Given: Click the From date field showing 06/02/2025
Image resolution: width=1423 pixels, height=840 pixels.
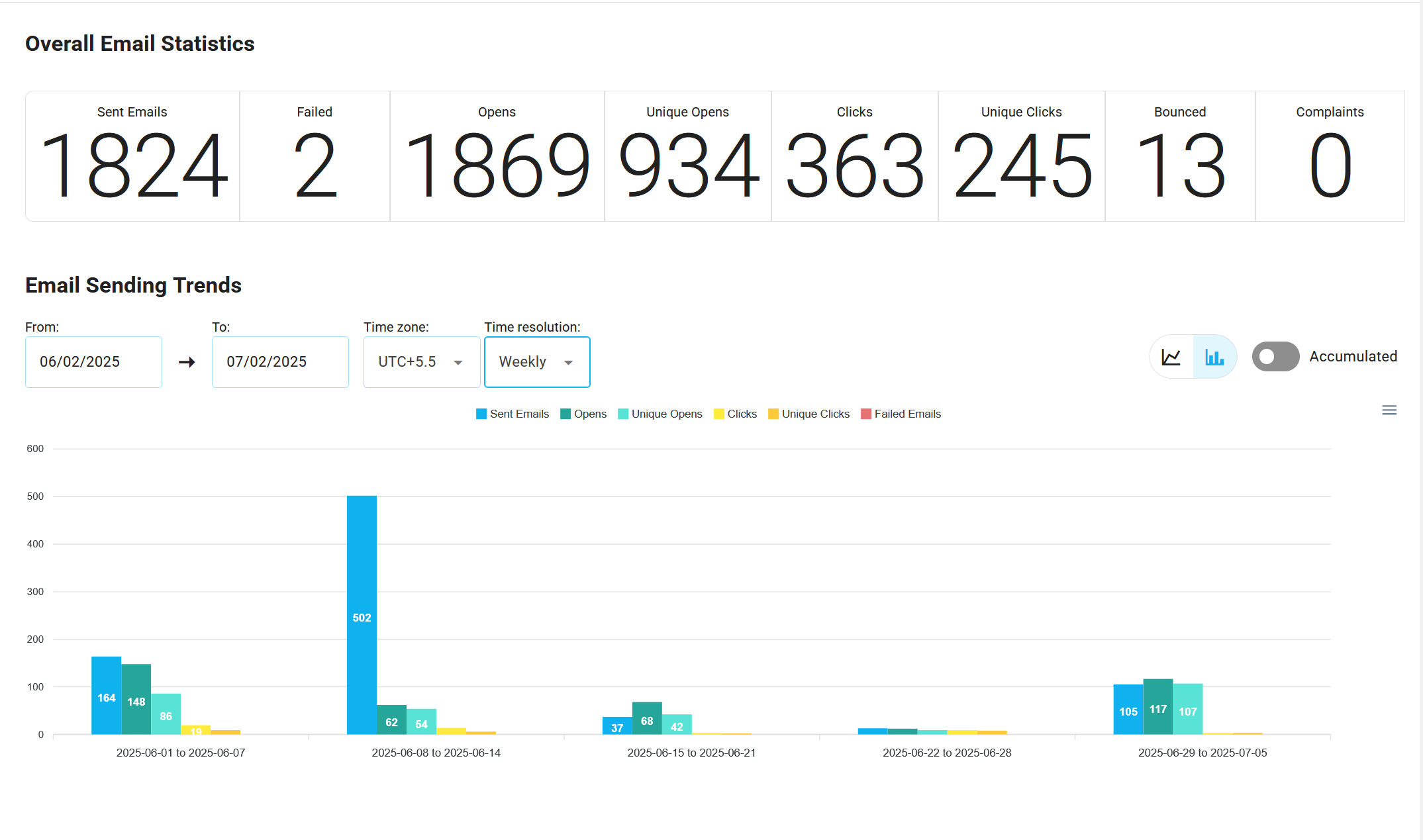Looking at the screenshot, I should pyautogui.click(x=93, y=361).
